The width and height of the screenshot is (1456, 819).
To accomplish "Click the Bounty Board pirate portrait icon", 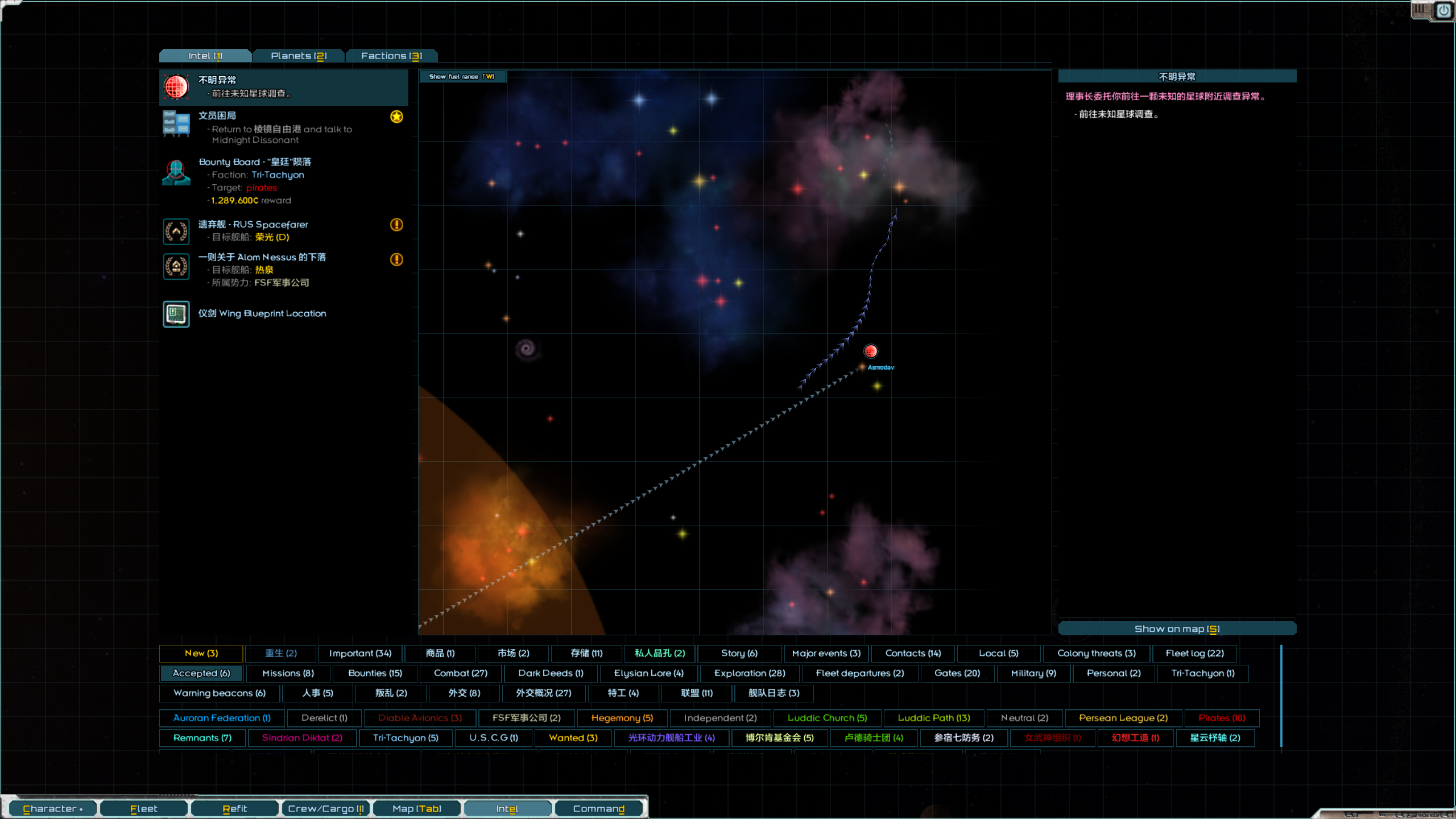I will pos(176,173).
